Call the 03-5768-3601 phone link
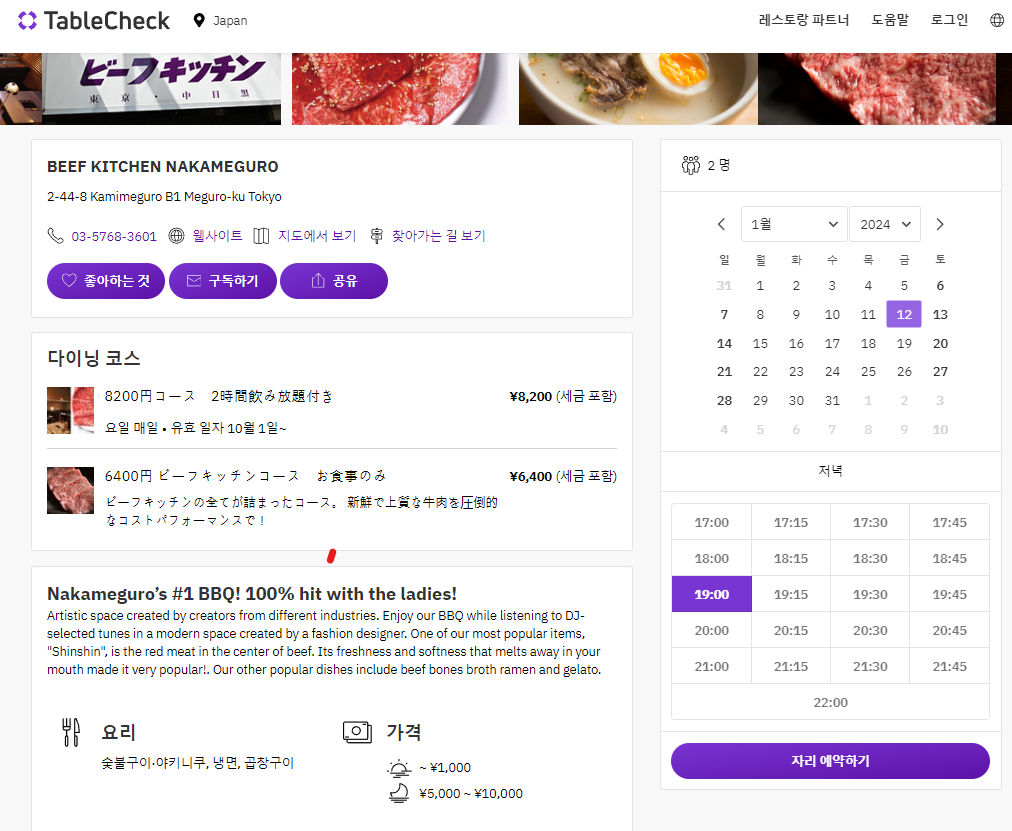The height and width of the screenshot is (831, 1012). click(114, 236)
